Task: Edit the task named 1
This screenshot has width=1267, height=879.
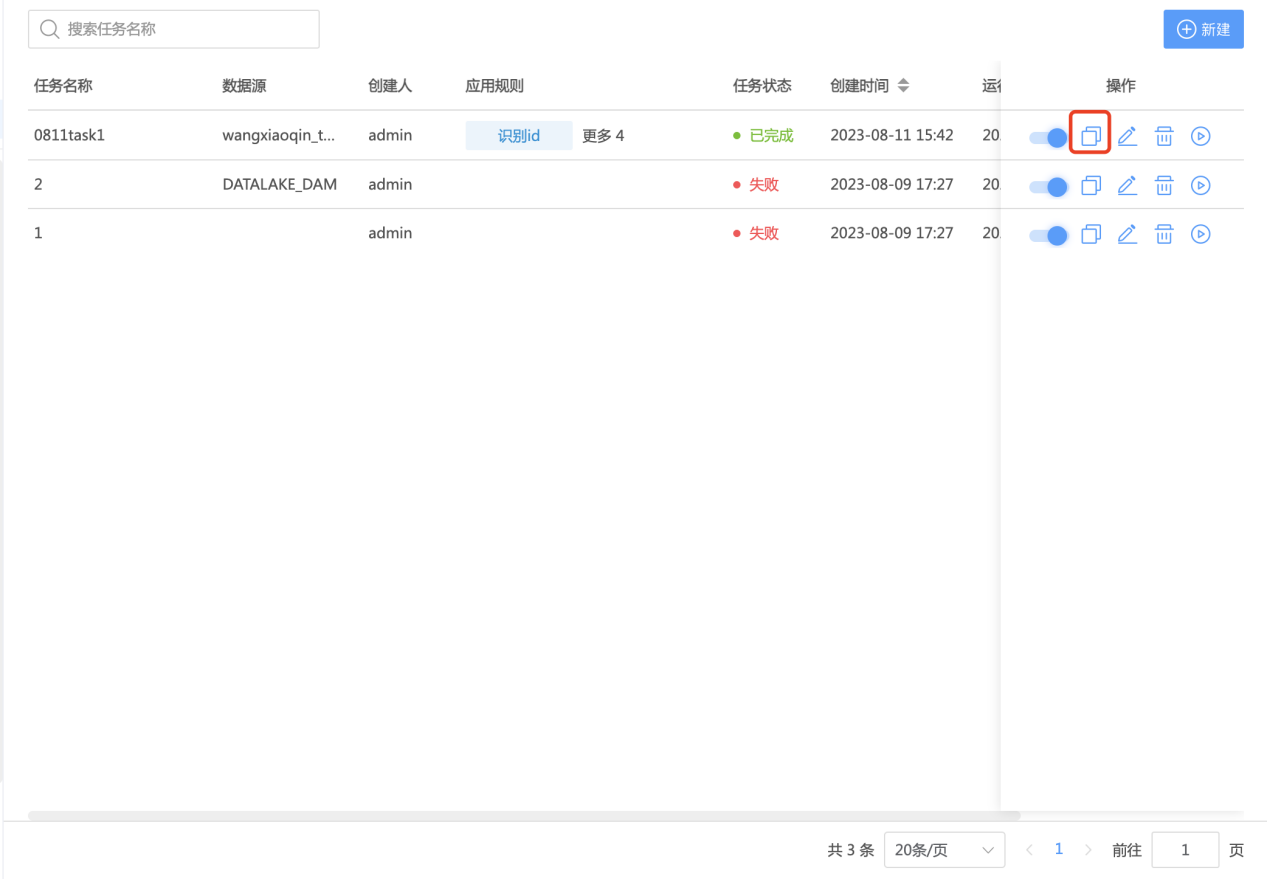Action: 1127,234
